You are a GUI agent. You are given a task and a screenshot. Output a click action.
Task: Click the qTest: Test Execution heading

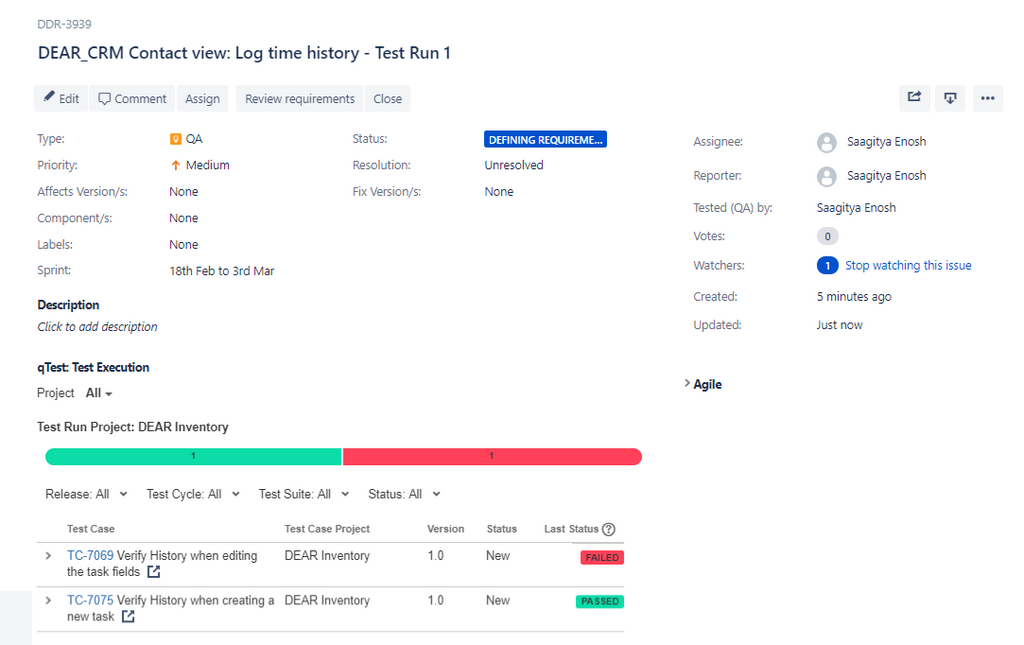pyautogui.click(x=93, y=368)
